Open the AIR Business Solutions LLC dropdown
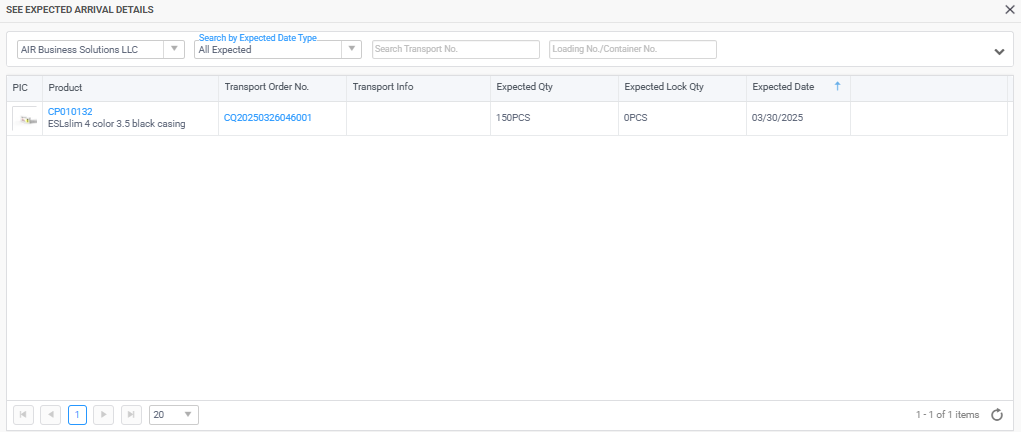Viewport: 1021px width, 432px height. tap(174, 49)
